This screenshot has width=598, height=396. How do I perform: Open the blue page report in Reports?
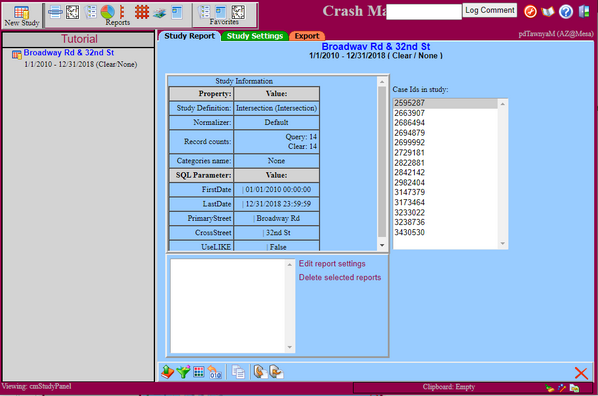coord(177,12)
